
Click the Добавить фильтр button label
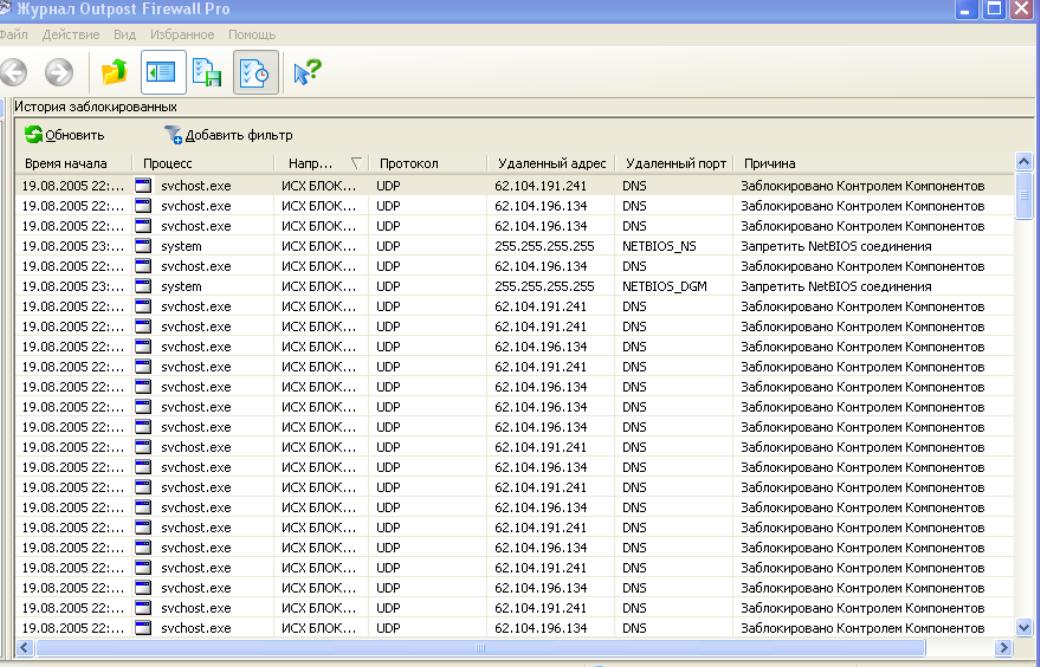pos(239,135)
